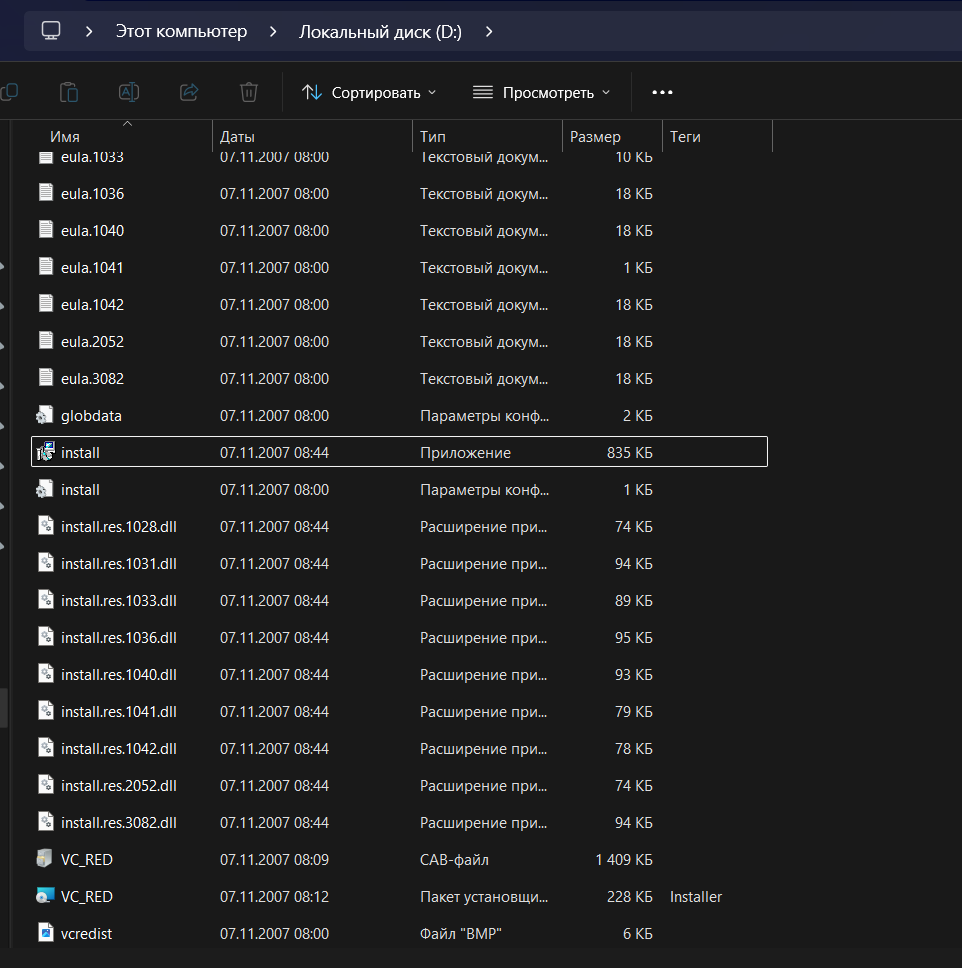
Task: Select the eula.1036 file icon
Action: click(46, 193)
